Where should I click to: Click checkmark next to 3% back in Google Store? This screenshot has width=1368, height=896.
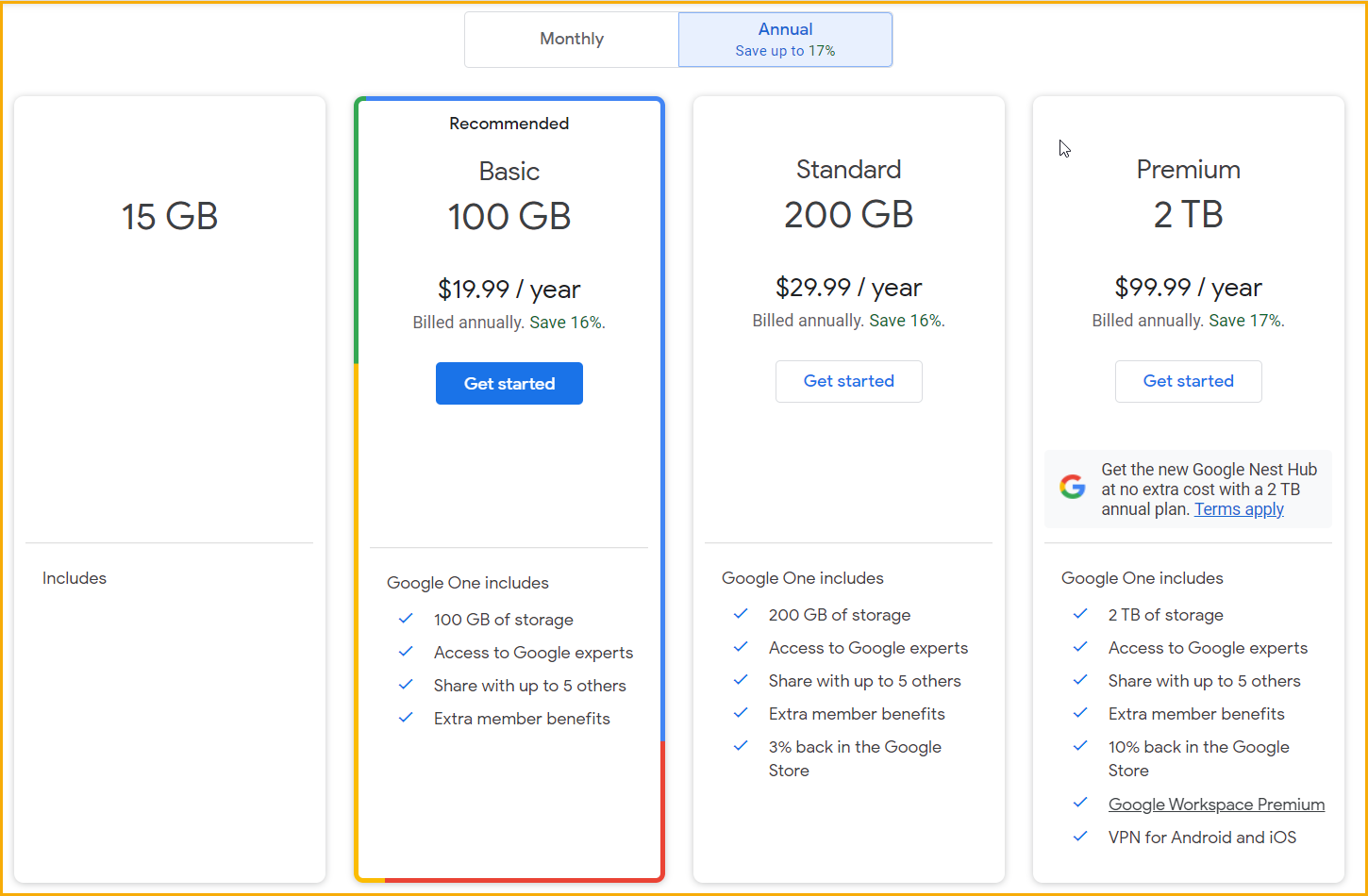pos(741,746)
